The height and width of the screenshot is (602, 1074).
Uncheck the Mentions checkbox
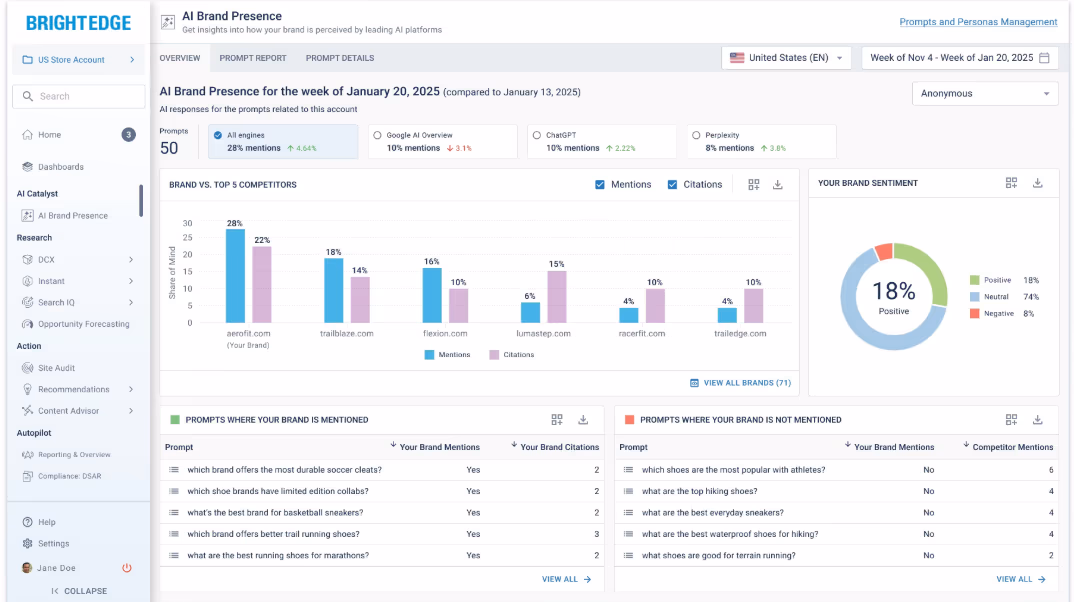(x=599, y=185)
